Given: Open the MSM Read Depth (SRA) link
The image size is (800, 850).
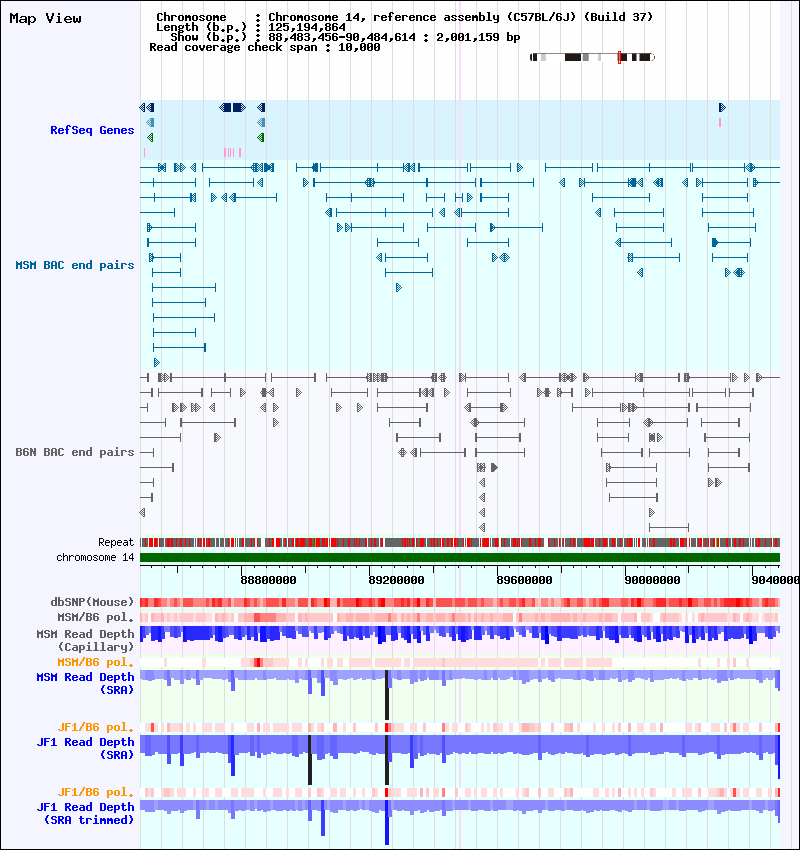Looking at the screenshot, I should pyautogui.click(x=85, y=684).
